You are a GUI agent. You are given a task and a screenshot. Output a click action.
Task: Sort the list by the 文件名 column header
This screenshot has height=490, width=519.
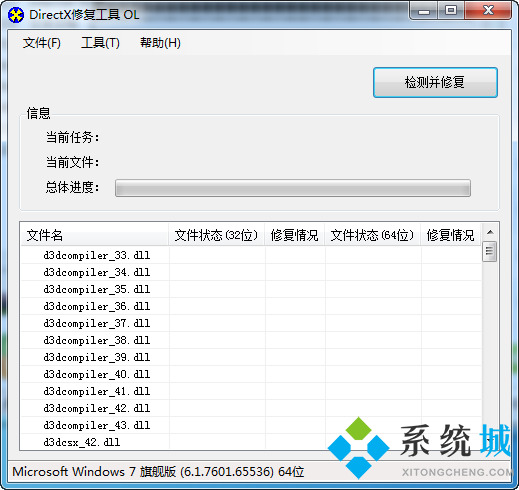coord(95,235)
